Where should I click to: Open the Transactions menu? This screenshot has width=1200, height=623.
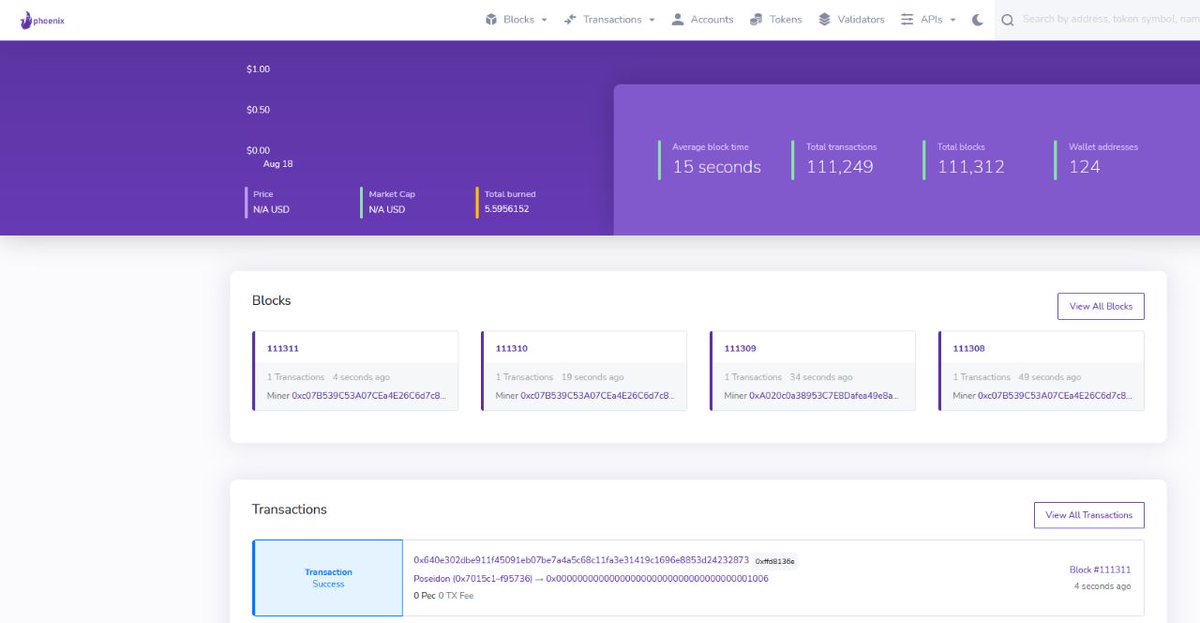pyautogui.click(x=610, y=19)
